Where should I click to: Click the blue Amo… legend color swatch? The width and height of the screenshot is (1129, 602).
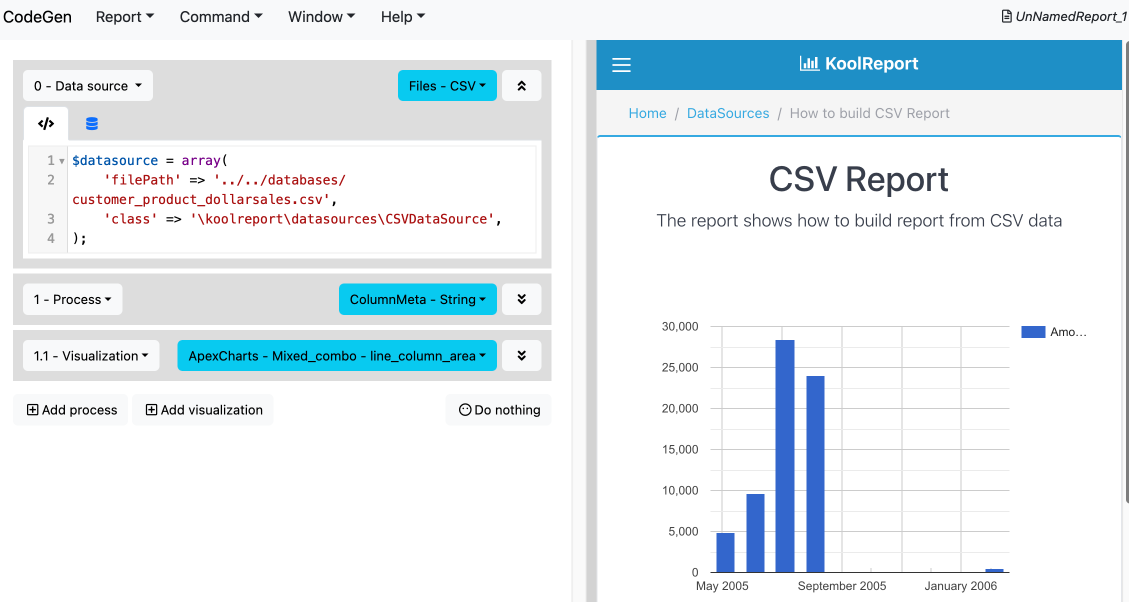[1033, 332]
